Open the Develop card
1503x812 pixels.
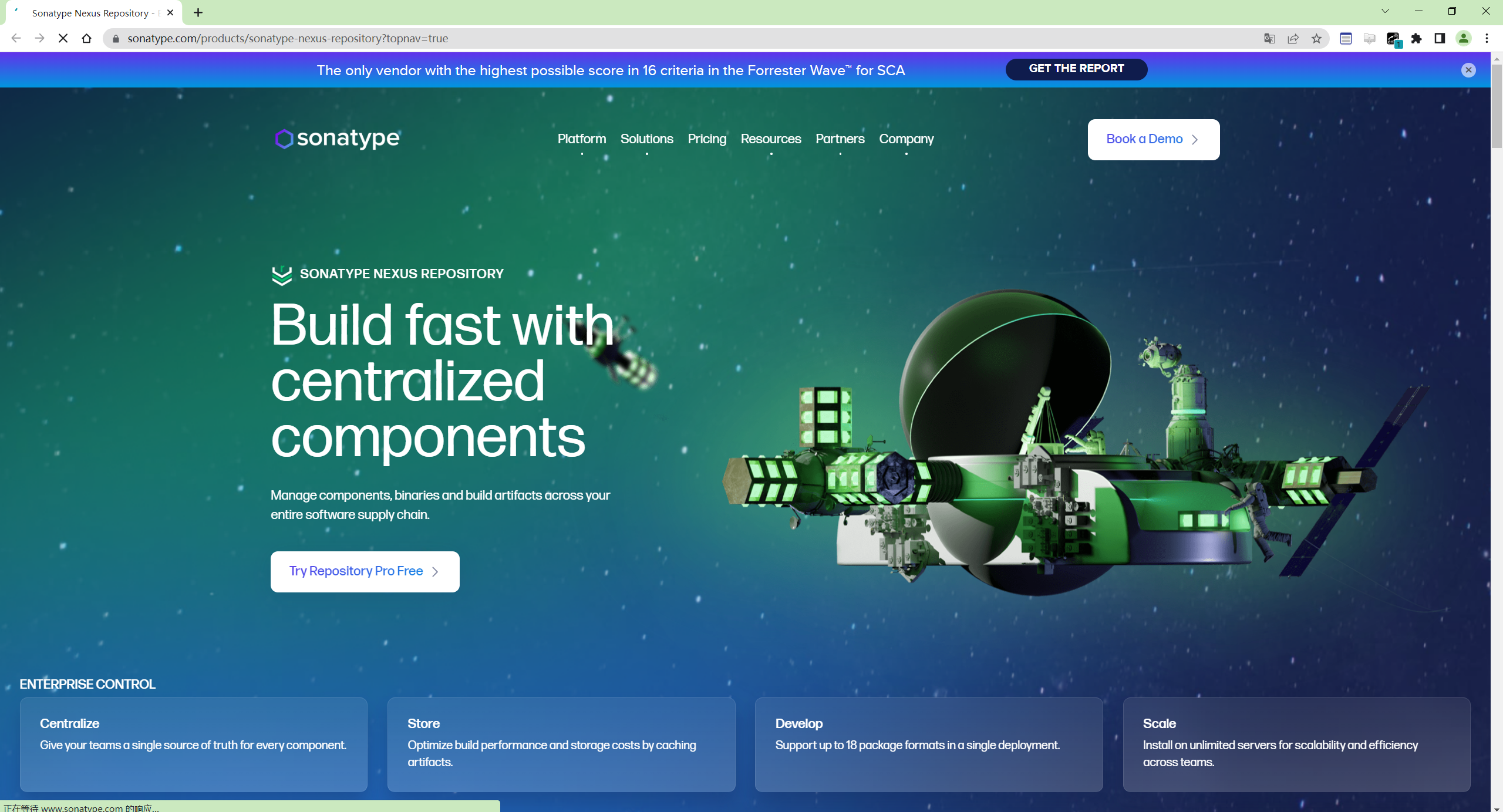pos(928,744)
